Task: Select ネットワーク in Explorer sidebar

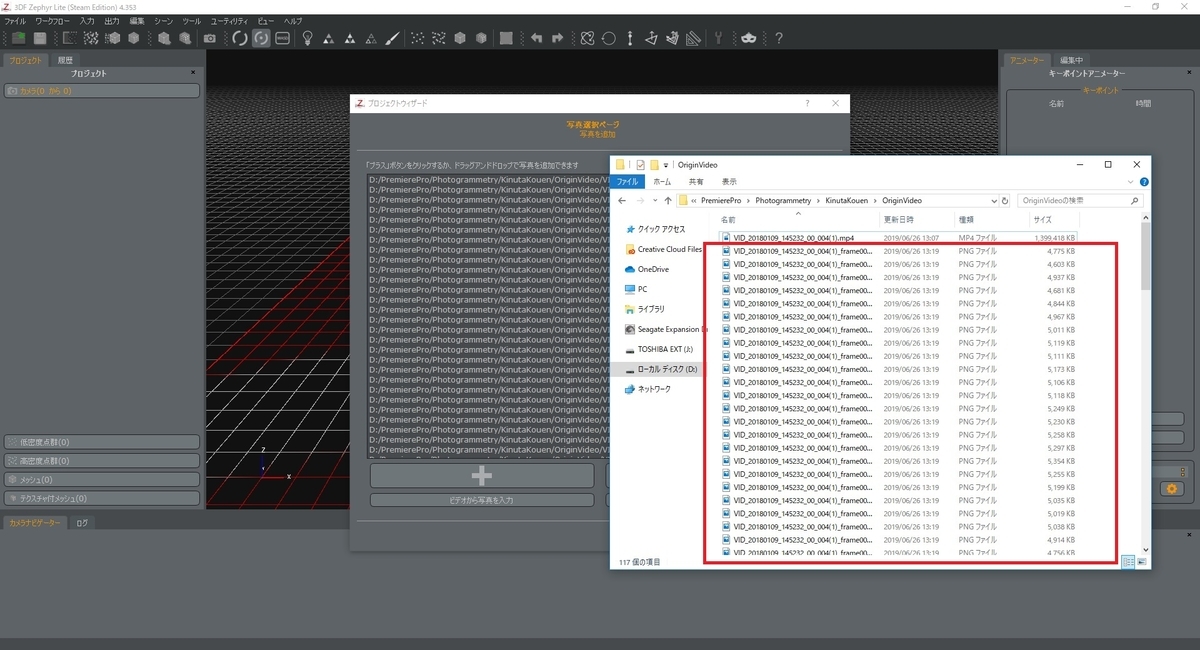Action: [x=646, y=389]
